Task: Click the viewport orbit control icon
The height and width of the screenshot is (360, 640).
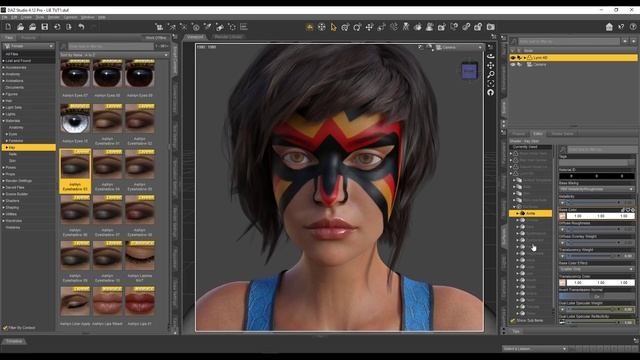Action: 491,56
